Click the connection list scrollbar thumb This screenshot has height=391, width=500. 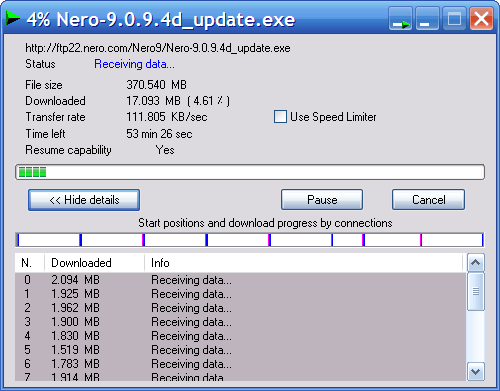coord(476,292)
